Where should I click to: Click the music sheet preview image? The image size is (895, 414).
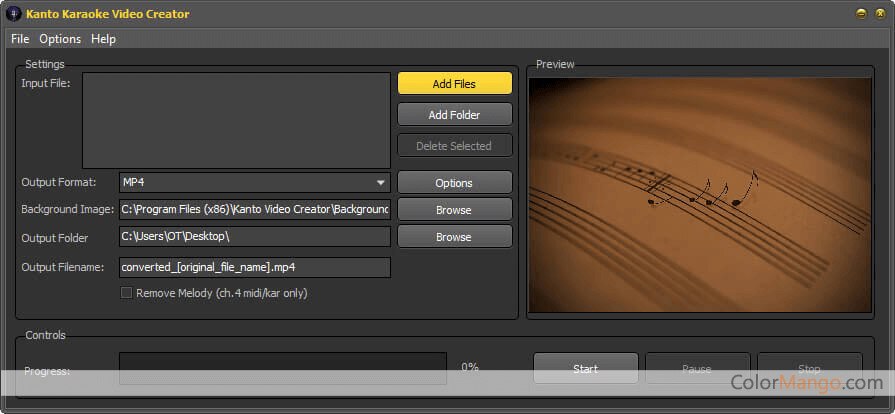(700, 195)
